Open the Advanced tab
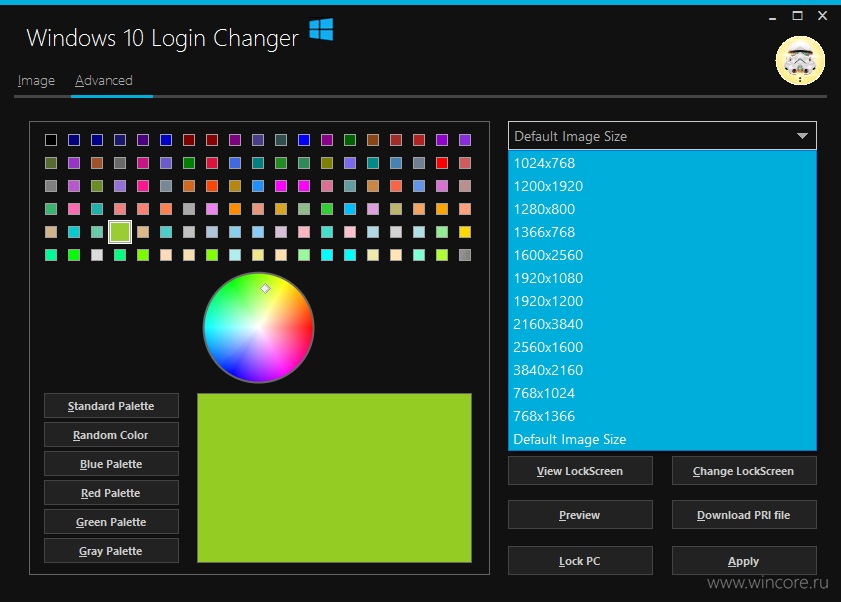 pyautogui.click(x=104, y=80)
